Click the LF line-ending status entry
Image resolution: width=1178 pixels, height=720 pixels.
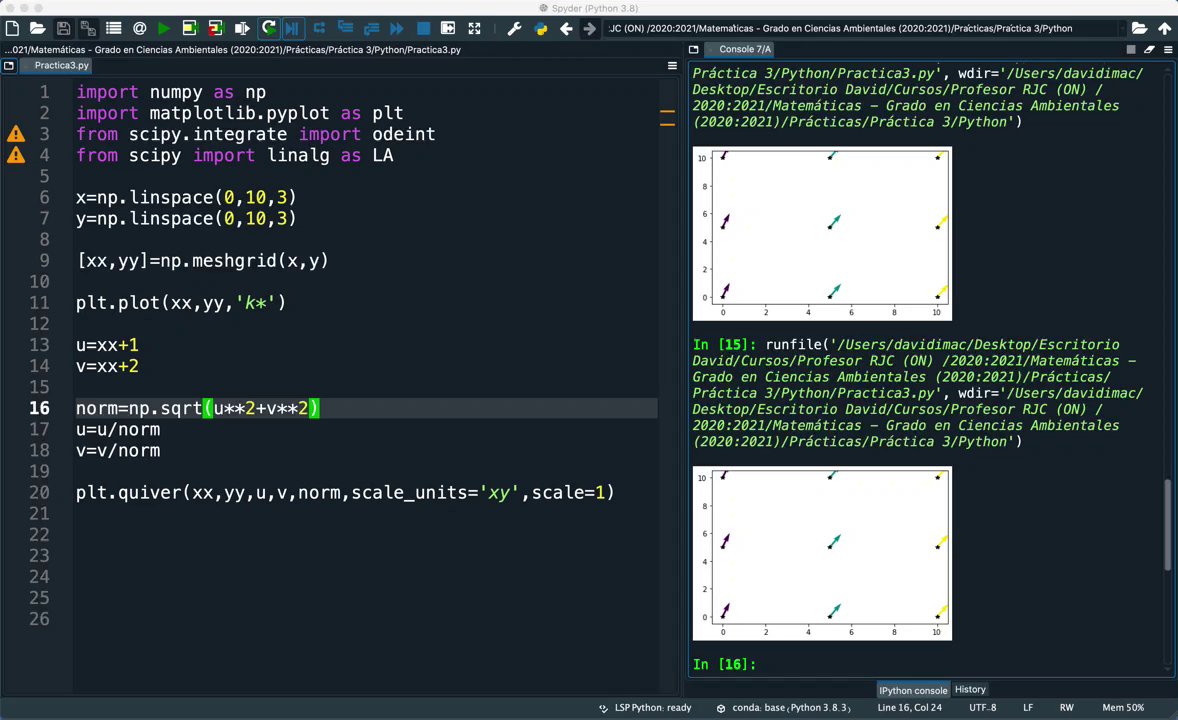click(x=1027, y=708)
